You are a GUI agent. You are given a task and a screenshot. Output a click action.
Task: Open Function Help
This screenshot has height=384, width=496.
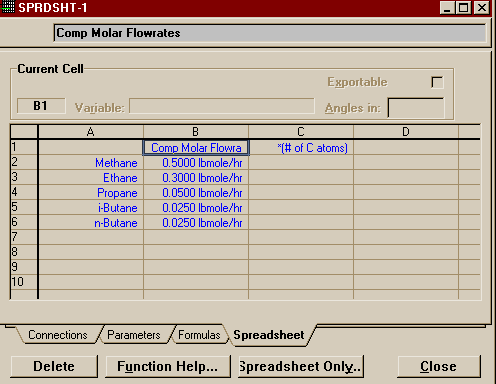click(x=168, y=366)
